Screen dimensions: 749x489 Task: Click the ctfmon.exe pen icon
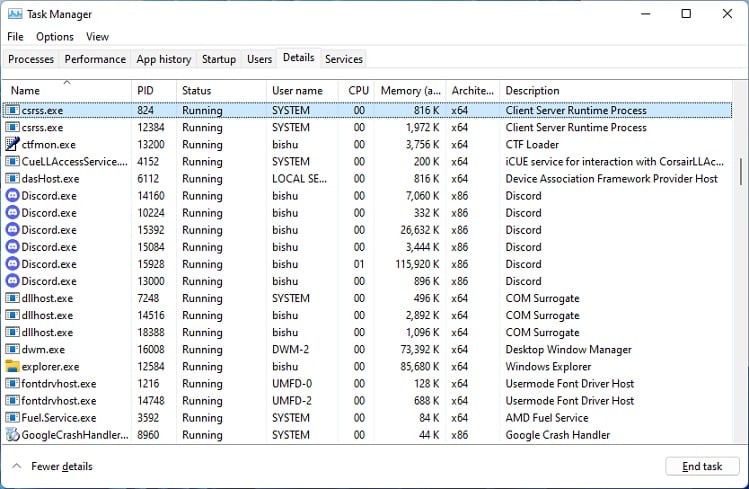13,145
